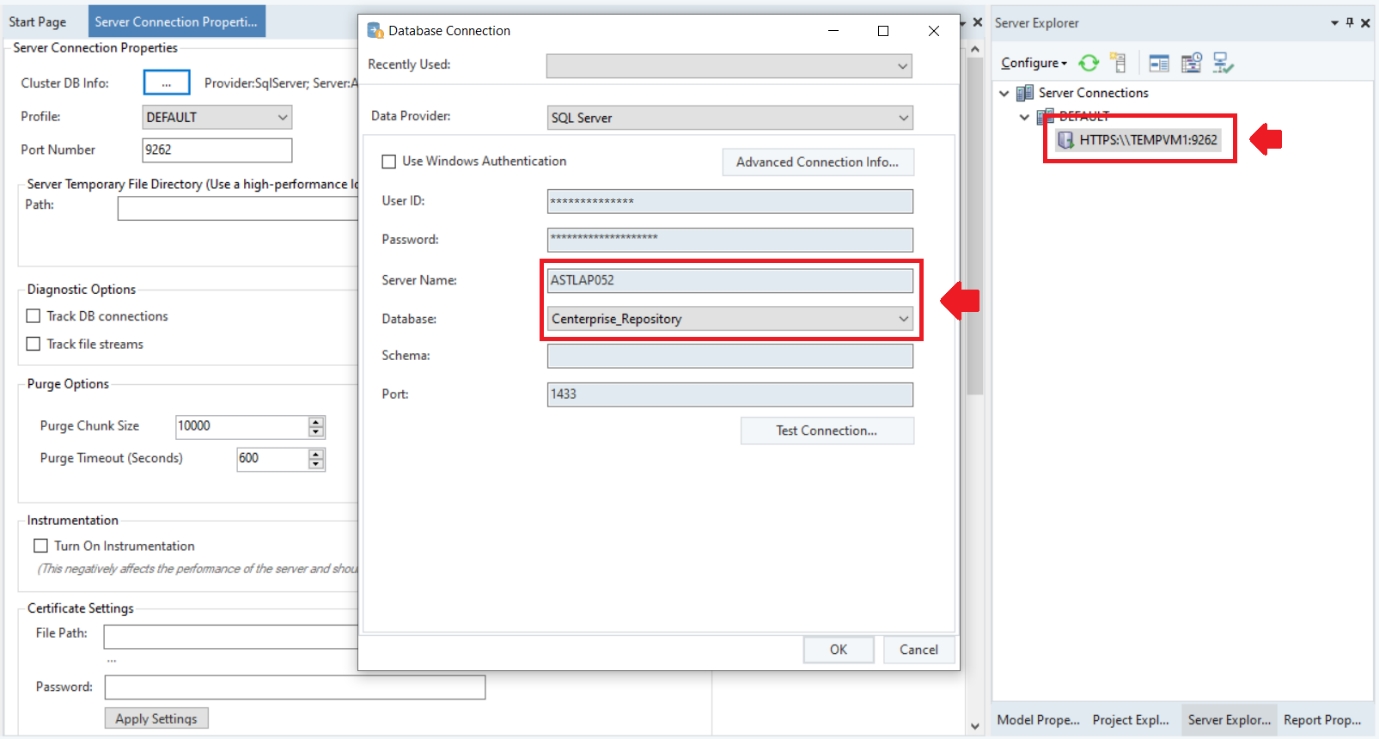This screenshot has width=1379, height=739.
Task: Close the Server Explorer panel
Action: tap(1366, 23)
